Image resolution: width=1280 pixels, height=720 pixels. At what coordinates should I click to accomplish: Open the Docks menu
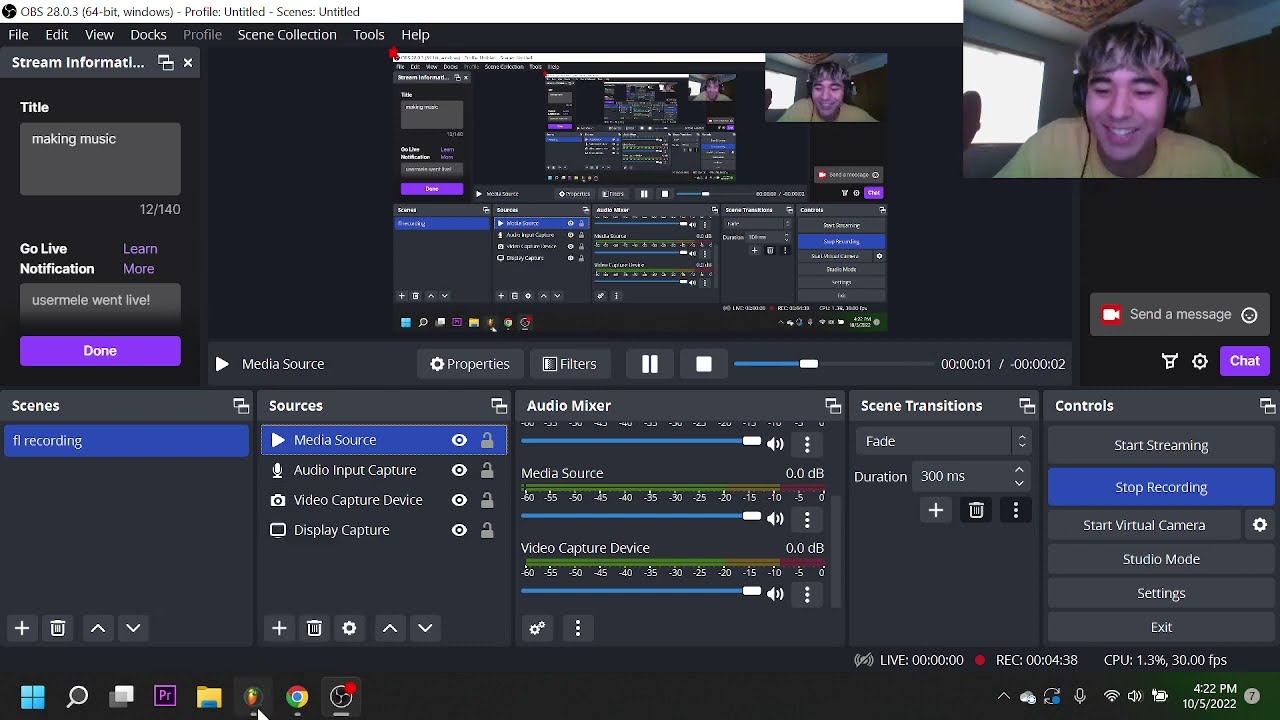(148, 34)
